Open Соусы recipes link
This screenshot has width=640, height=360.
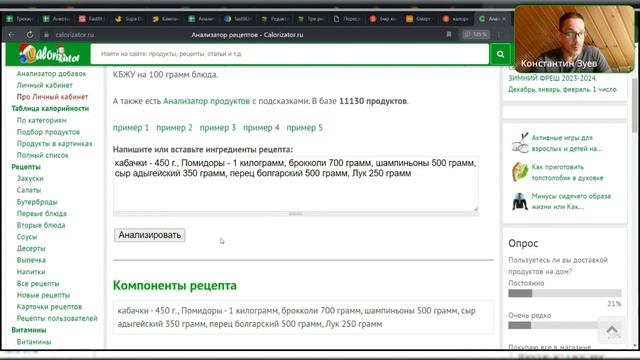(x=27, y=237)
